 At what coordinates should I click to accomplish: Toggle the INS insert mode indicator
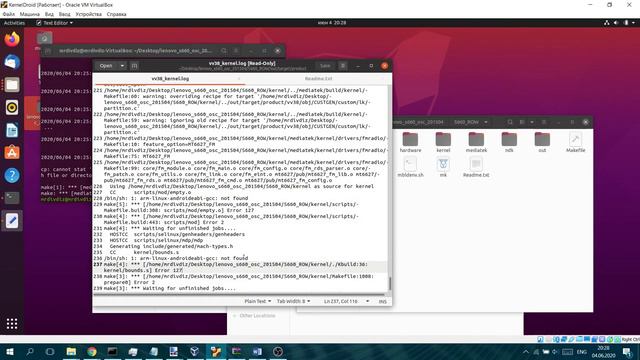[x=382, y=301]
